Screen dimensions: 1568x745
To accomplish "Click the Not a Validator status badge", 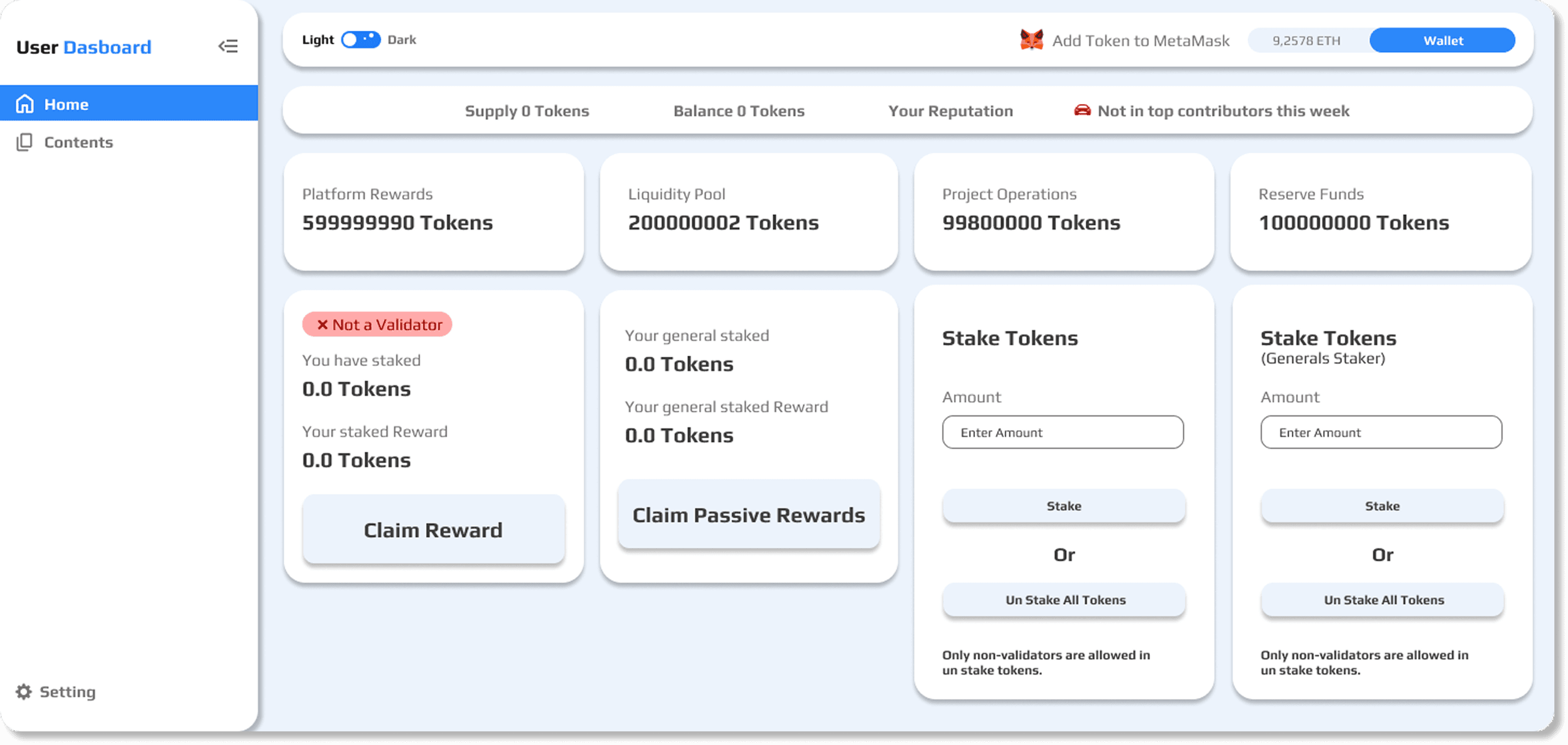I will pyautogui.click(x=377, y=324).
